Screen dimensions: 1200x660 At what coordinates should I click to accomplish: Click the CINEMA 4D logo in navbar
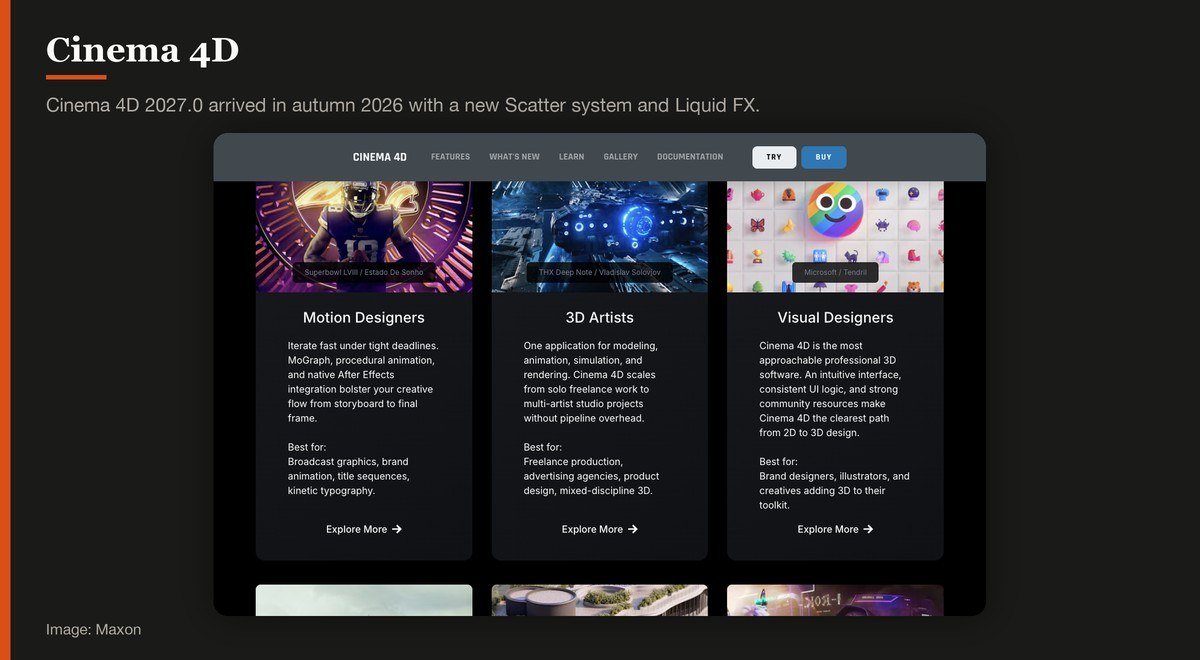click(x=380, y=157)
